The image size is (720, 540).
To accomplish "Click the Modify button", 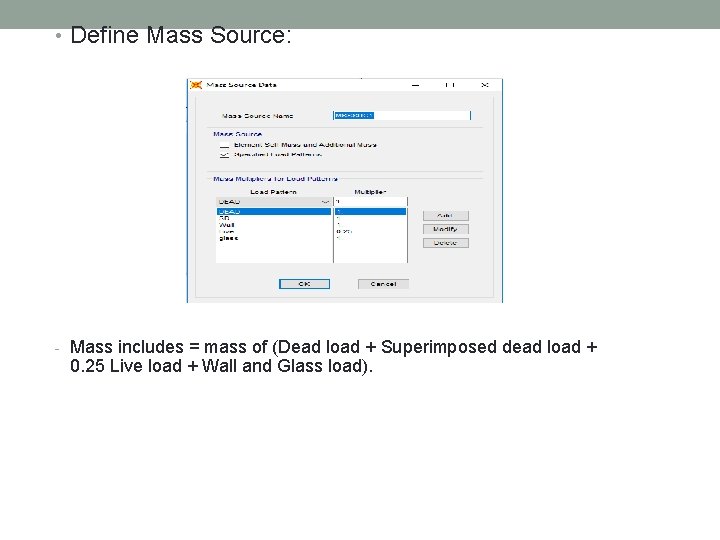I will point(445,229).
